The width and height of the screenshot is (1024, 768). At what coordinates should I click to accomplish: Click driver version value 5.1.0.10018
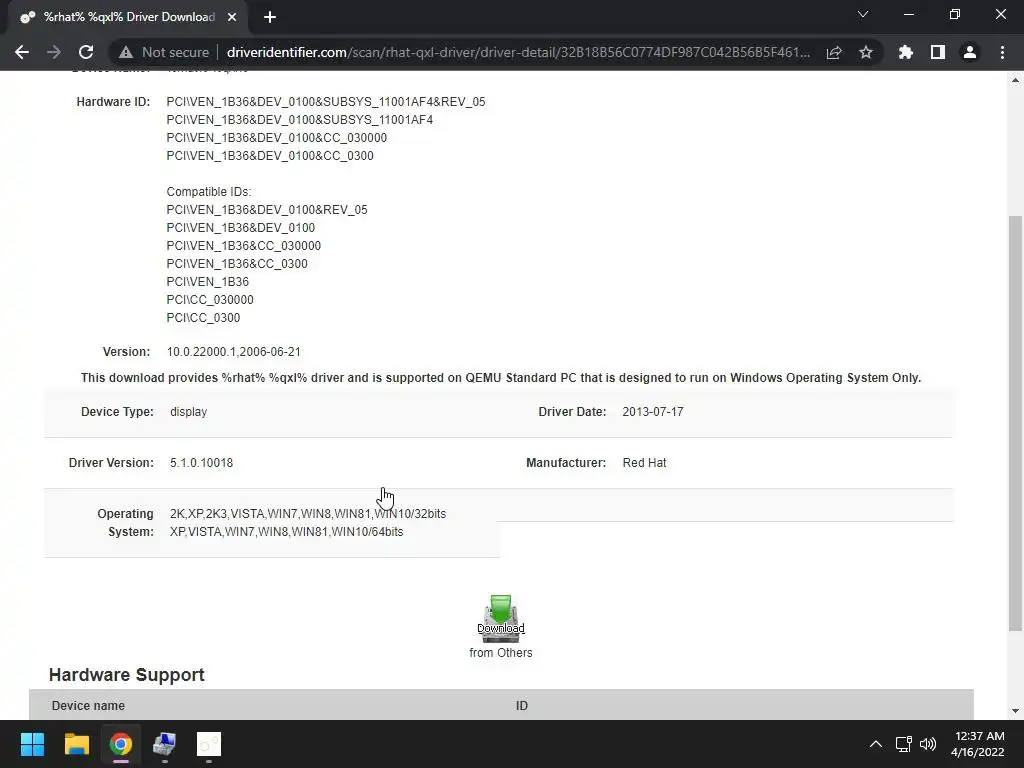[x=201, y=463]
